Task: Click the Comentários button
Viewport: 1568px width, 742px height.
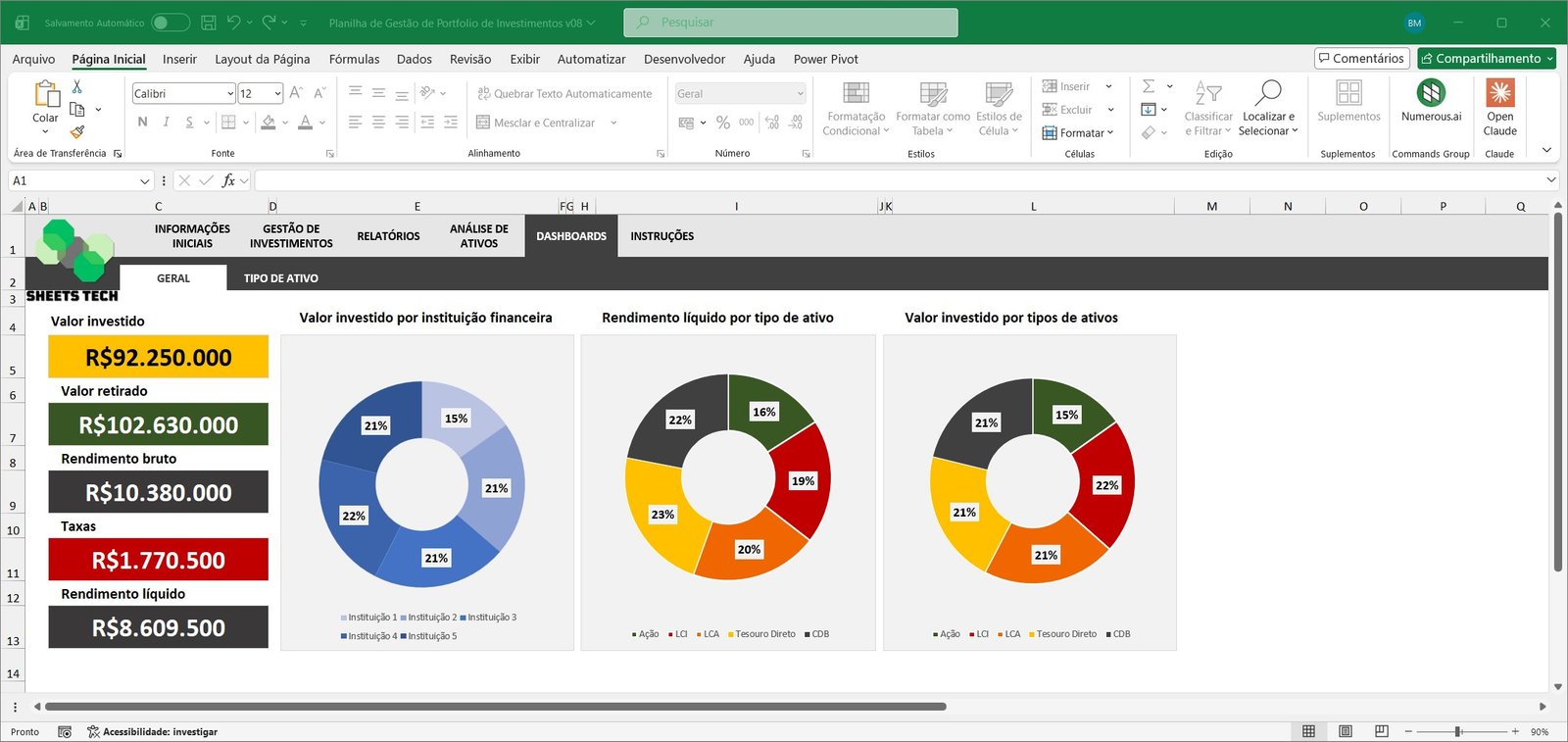Action: coord(1361,59)
